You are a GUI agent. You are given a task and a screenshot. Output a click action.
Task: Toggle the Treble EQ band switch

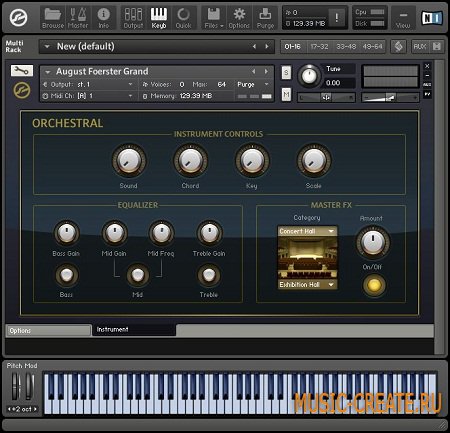tap(209, 276)
